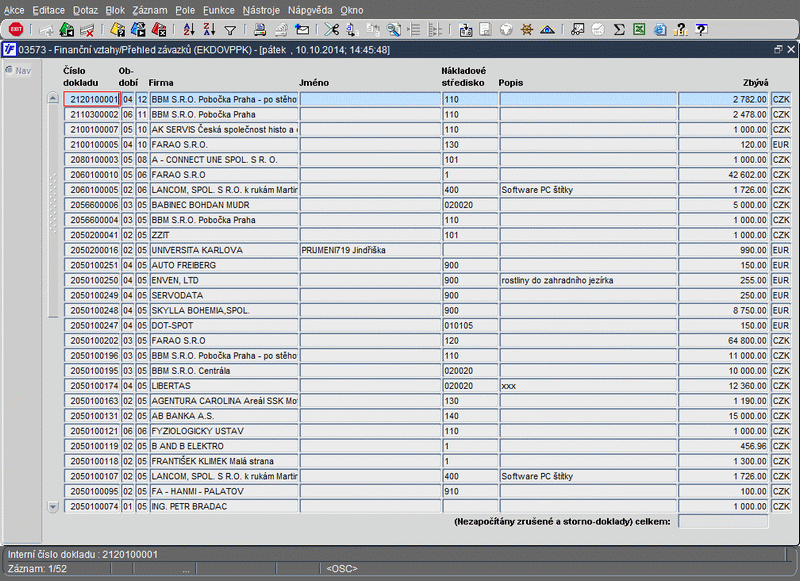Image resolution: width=800 pixels, height=581 pixels.
Task: Click the Jméno field of first row
Action: coord(370,99)
